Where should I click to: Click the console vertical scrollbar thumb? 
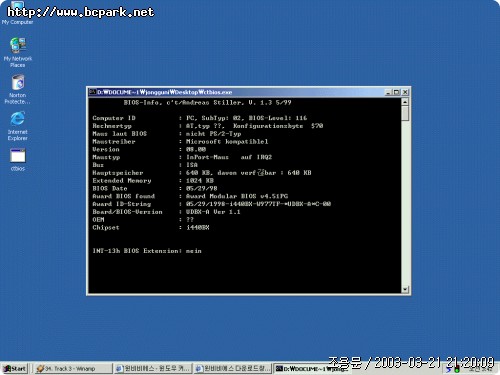(405, 113)
